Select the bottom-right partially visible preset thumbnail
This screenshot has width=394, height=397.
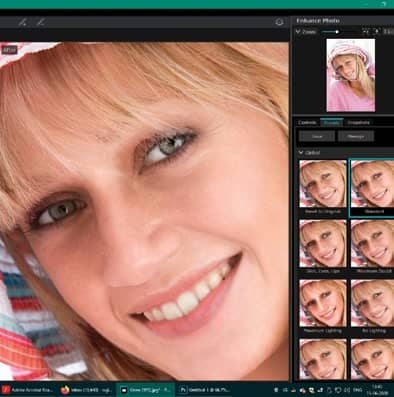pos(372,359)
